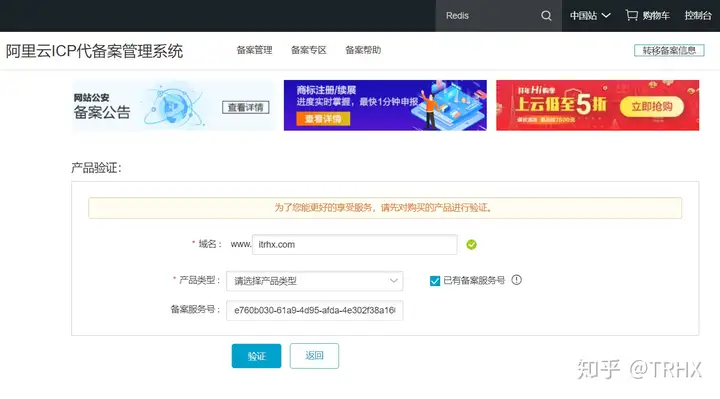Click 查看详情 on the 备案公告 banner
The height and width of the screenshot is (399, 720).
(x=246, y=107)
